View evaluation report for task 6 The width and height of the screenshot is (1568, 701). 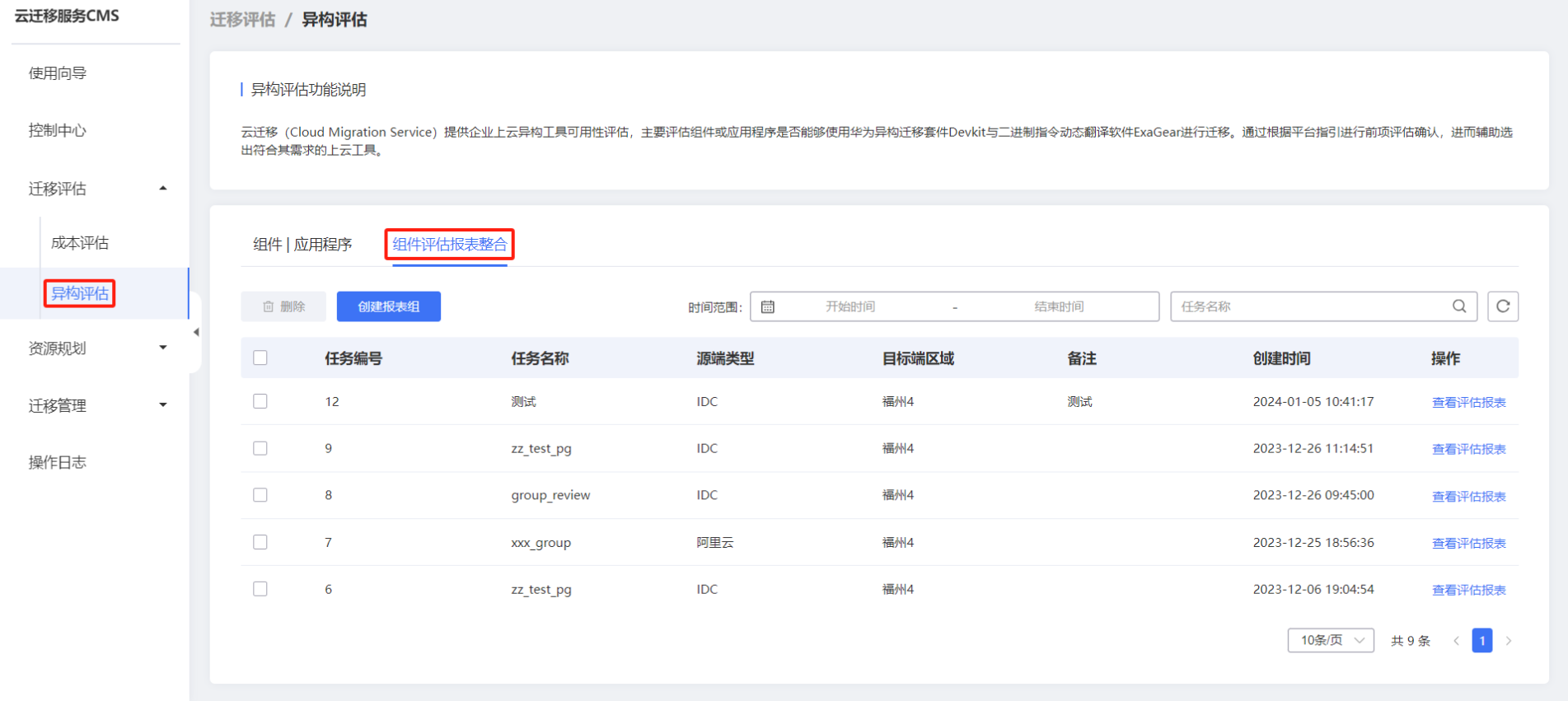pyautogui.click(x=1469, y=590)
